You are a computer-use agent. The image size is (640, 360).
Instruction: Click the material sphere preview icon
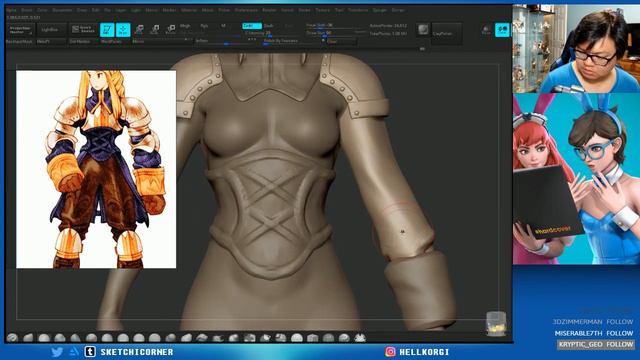coord(423,29)
